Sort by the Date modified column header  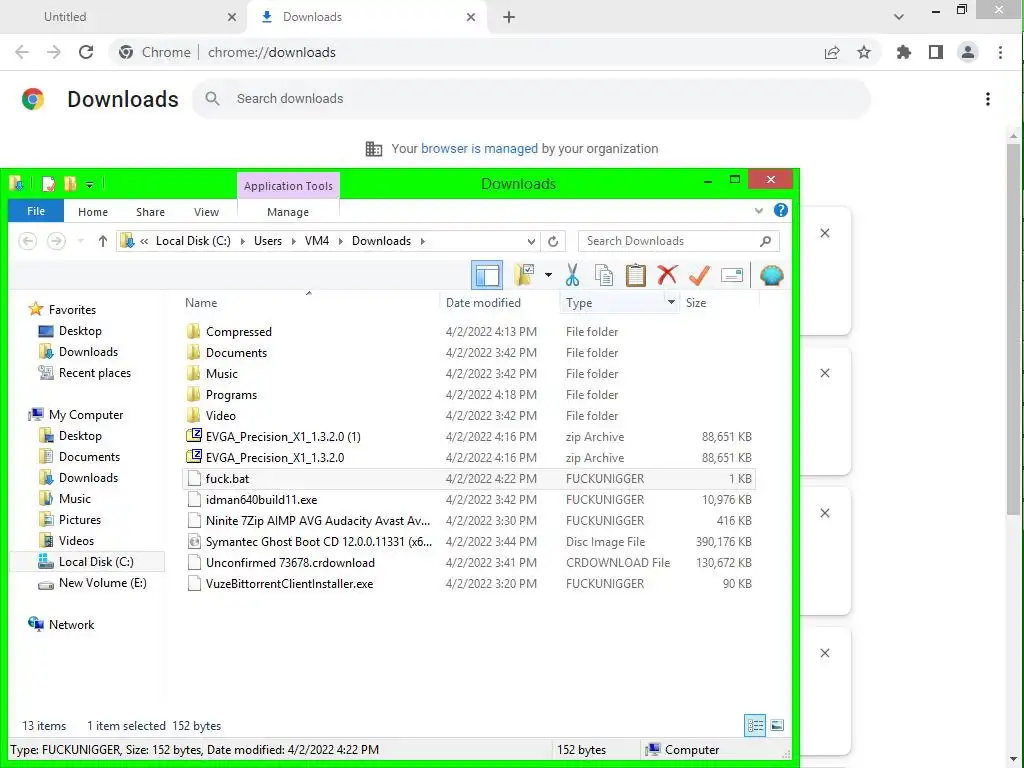tap(499, 302)
